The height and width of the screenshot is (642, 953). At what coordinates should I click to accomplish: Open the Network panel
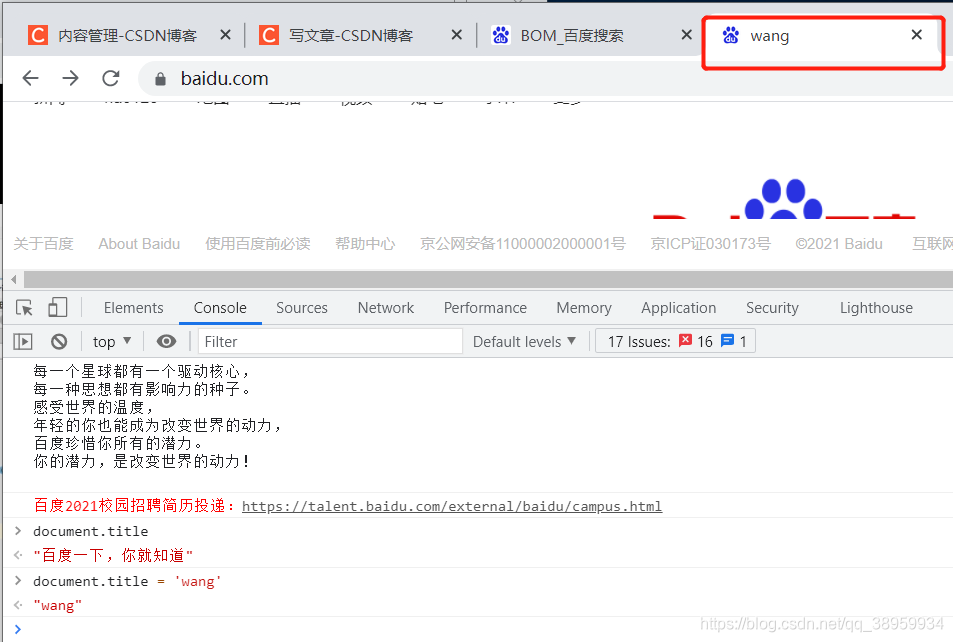click(x=386, y=308)
